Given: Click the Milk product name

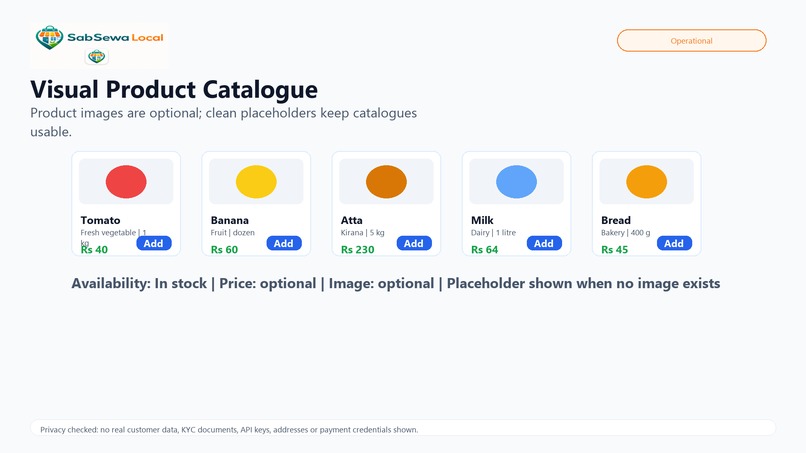Looking at the screenshot, I should click(x=482, y=220).
